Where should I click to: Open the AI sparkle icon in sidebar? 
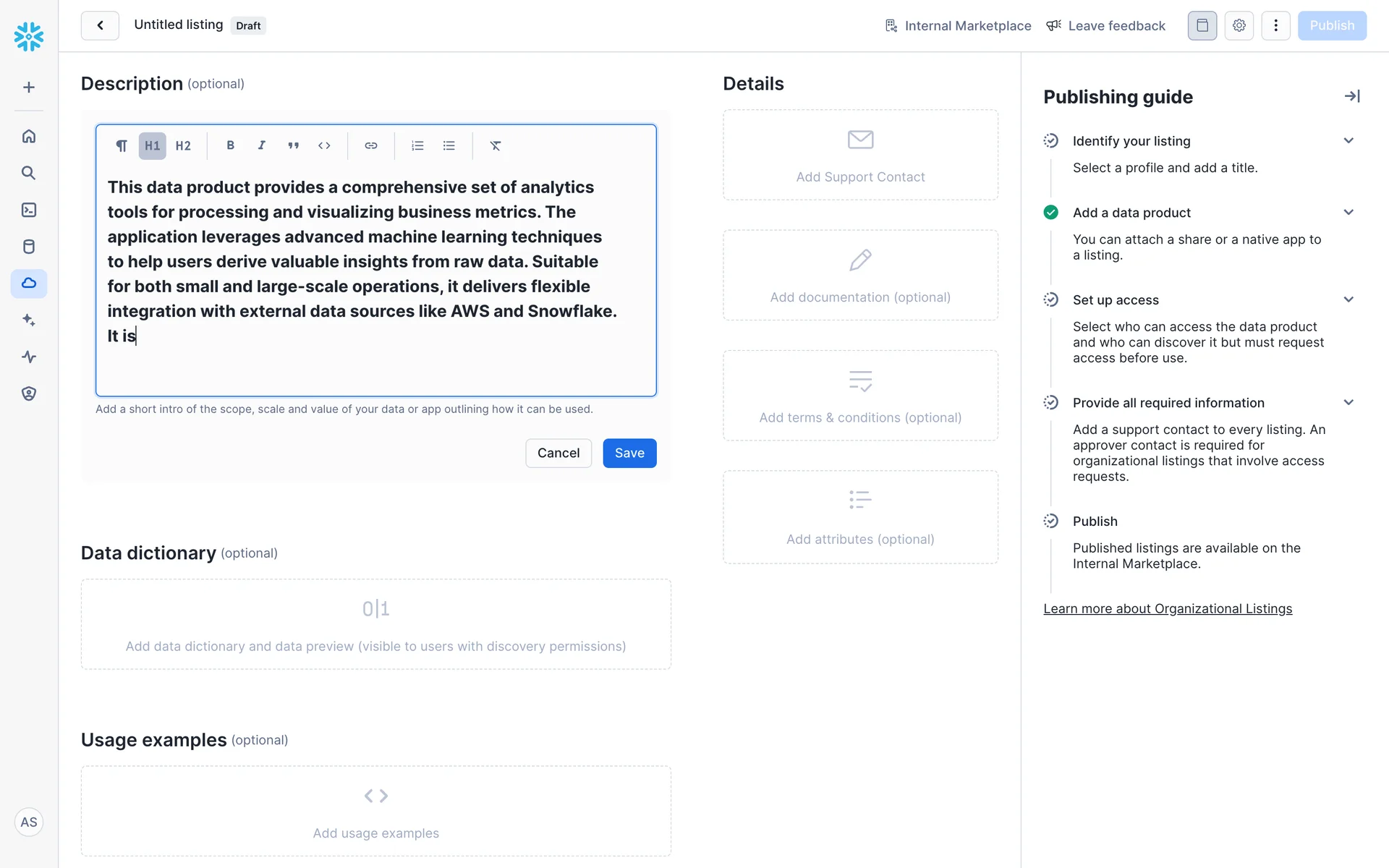(29, 320)
